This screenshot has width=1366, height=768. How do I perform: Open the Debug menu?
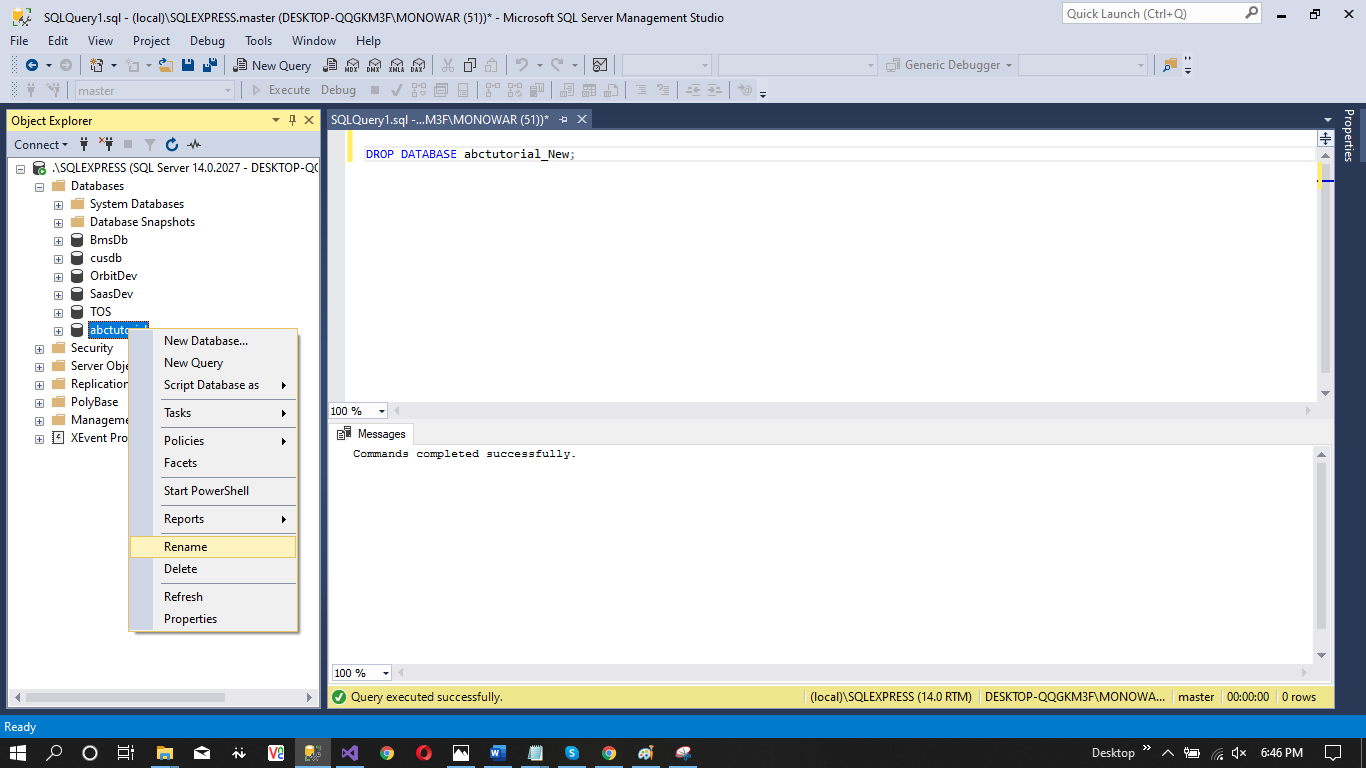(x=207, y=41)
